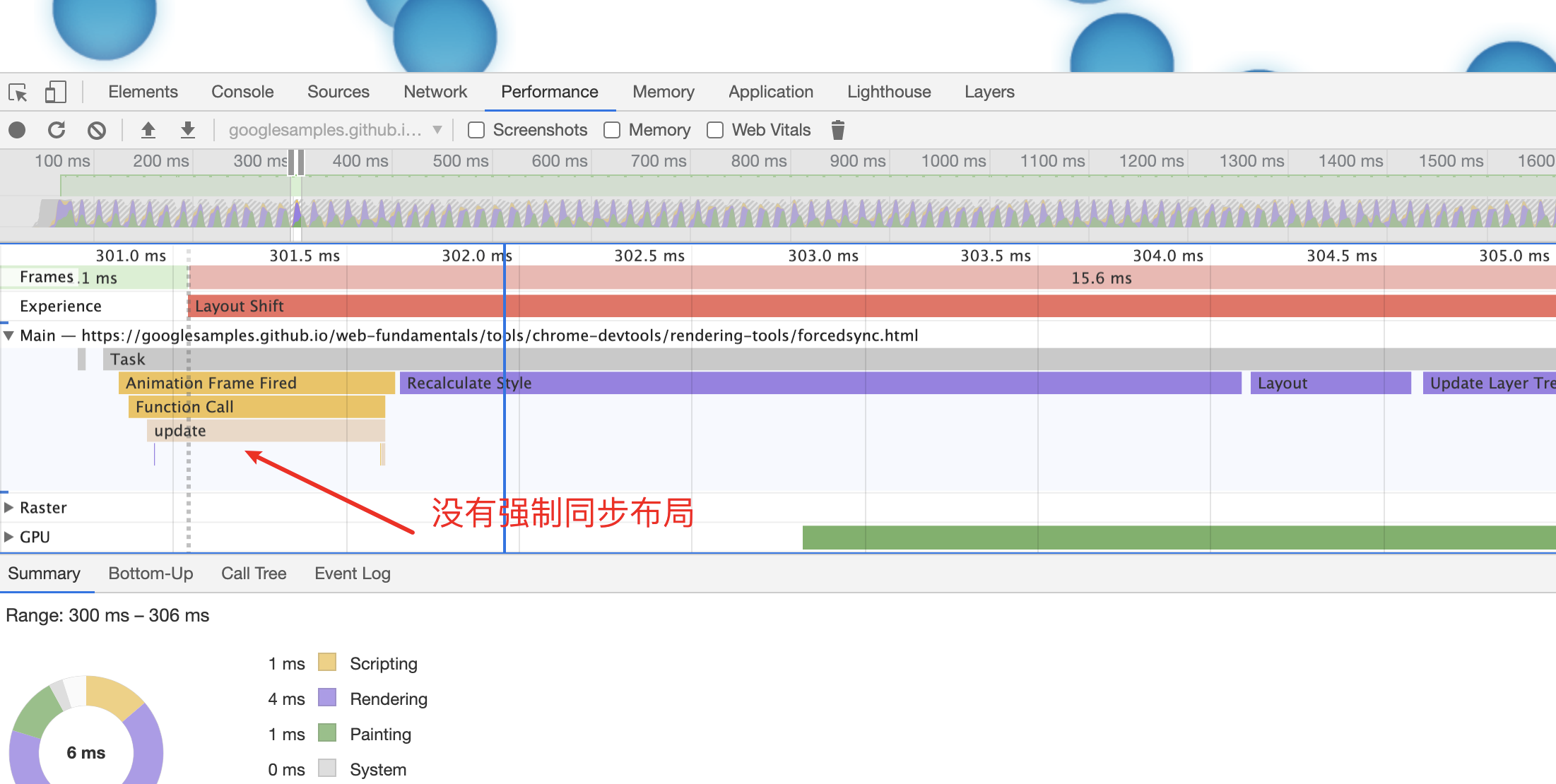Click the load profile upload icon

point(148,130)
